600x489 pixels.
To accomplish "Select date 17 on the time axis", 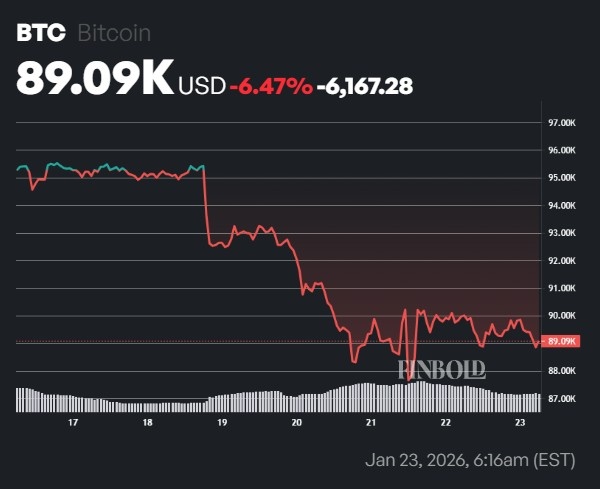I will (72, 423).
